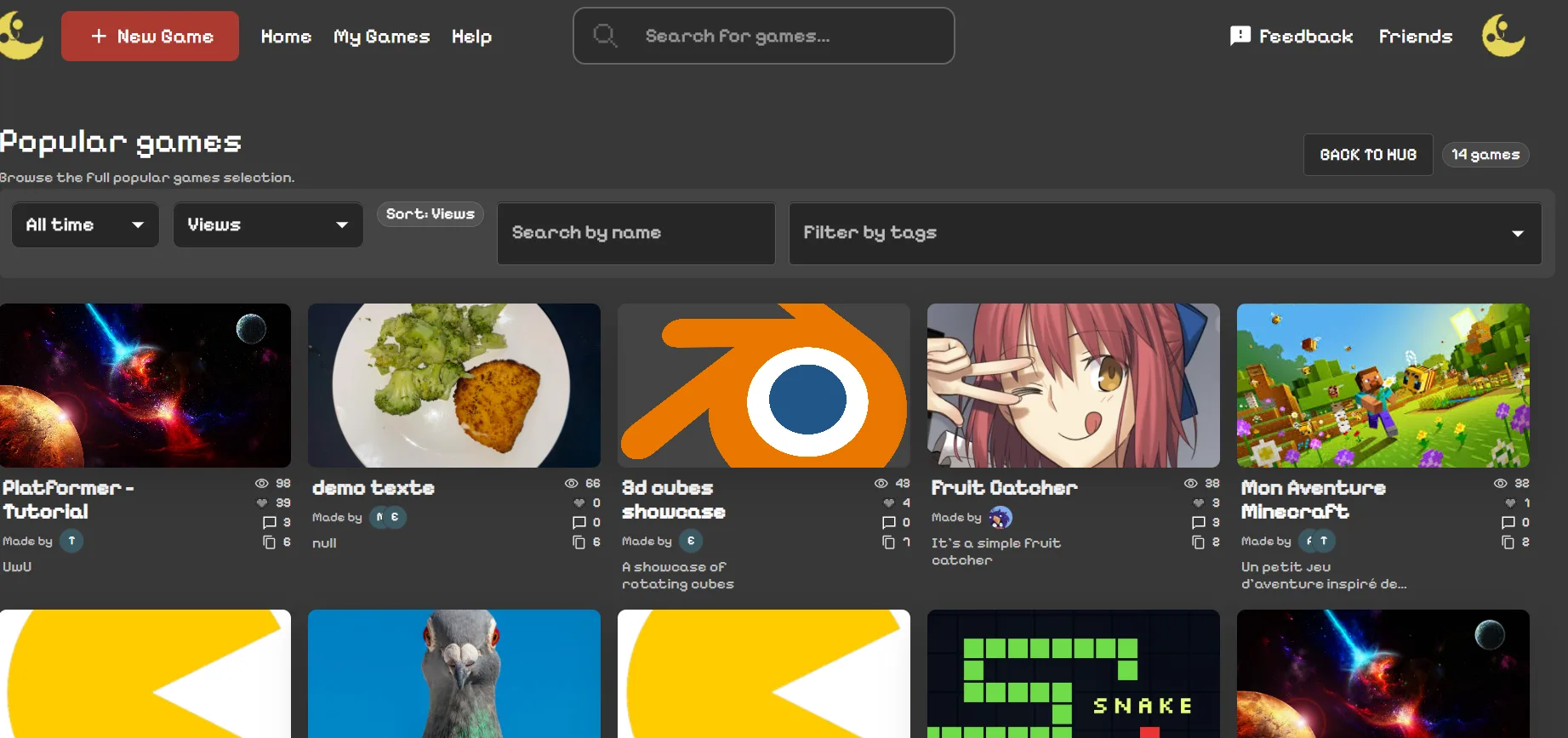Open the Help menu item
The height and width of the screenshot is (738, 1568).
[x=471, y=37]
